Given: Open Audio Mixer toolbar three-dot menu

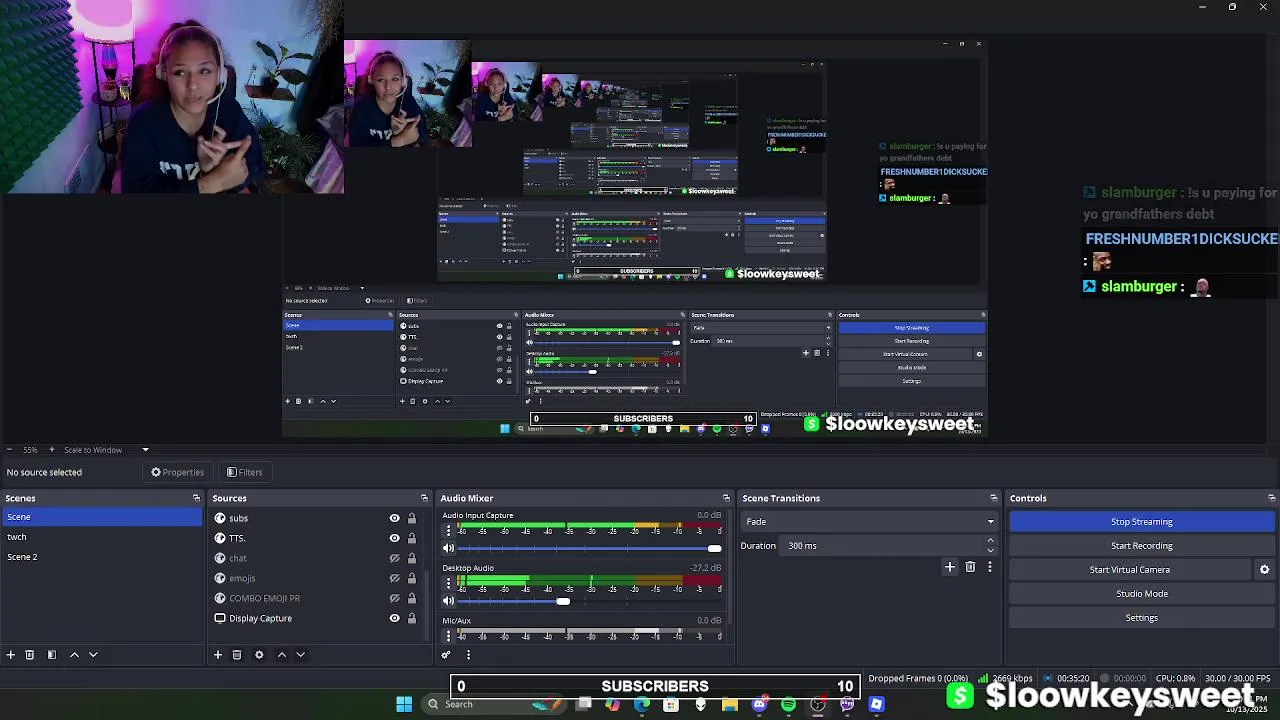Looking at the screenshot, I should point(468,655).
